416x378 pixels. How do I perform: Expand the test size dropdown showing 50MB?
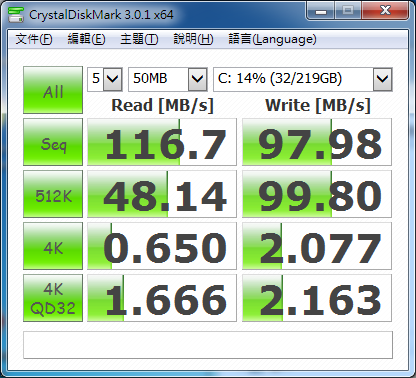click(x=198, y=79)
